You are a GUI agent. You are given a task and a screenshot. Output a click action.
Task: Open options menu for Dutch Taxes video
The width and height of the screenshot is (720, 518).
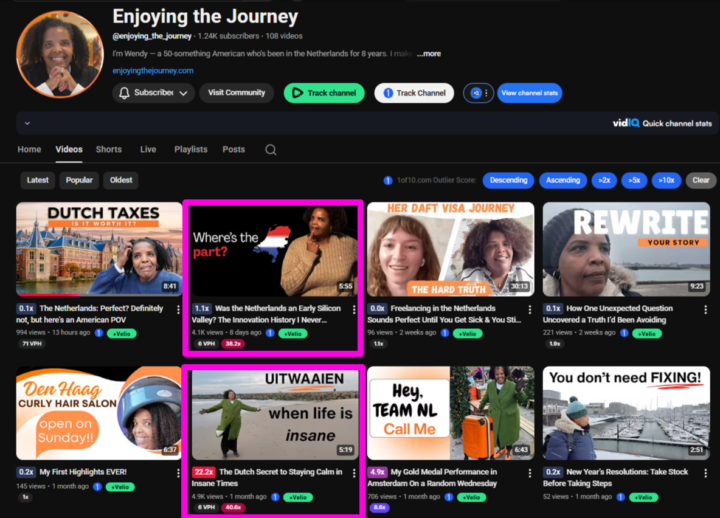(x=178, y=310)
